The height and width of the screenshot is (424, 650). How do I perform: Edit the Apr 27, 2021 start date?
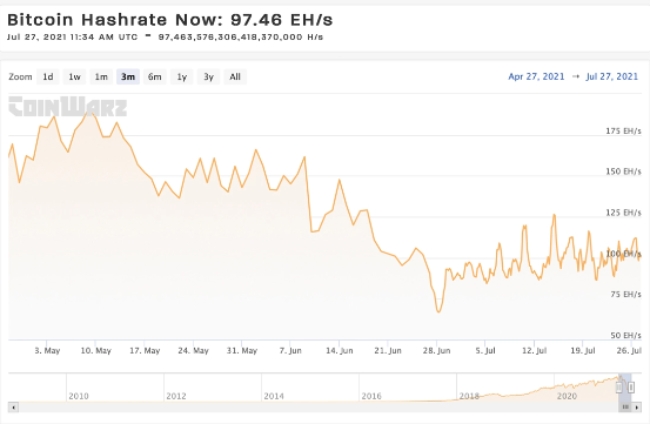pos(536,77)
